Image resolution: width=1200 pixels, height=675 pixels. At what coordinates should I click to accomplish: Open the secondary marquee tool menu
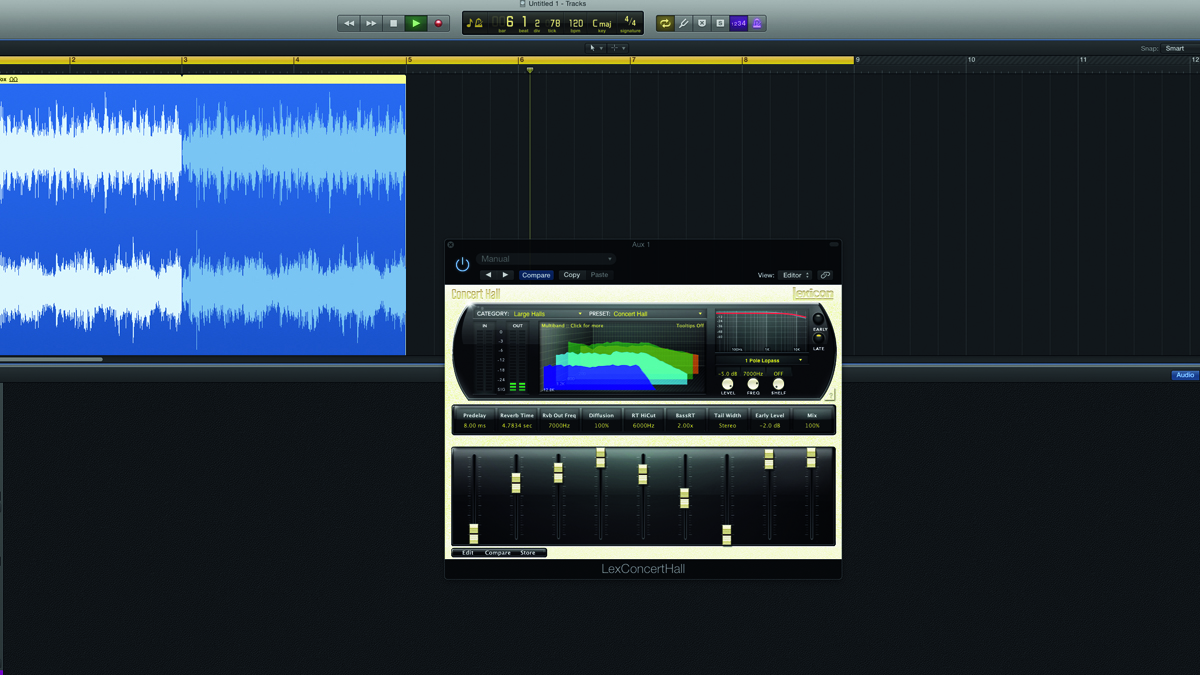click(x=617, y=48)
